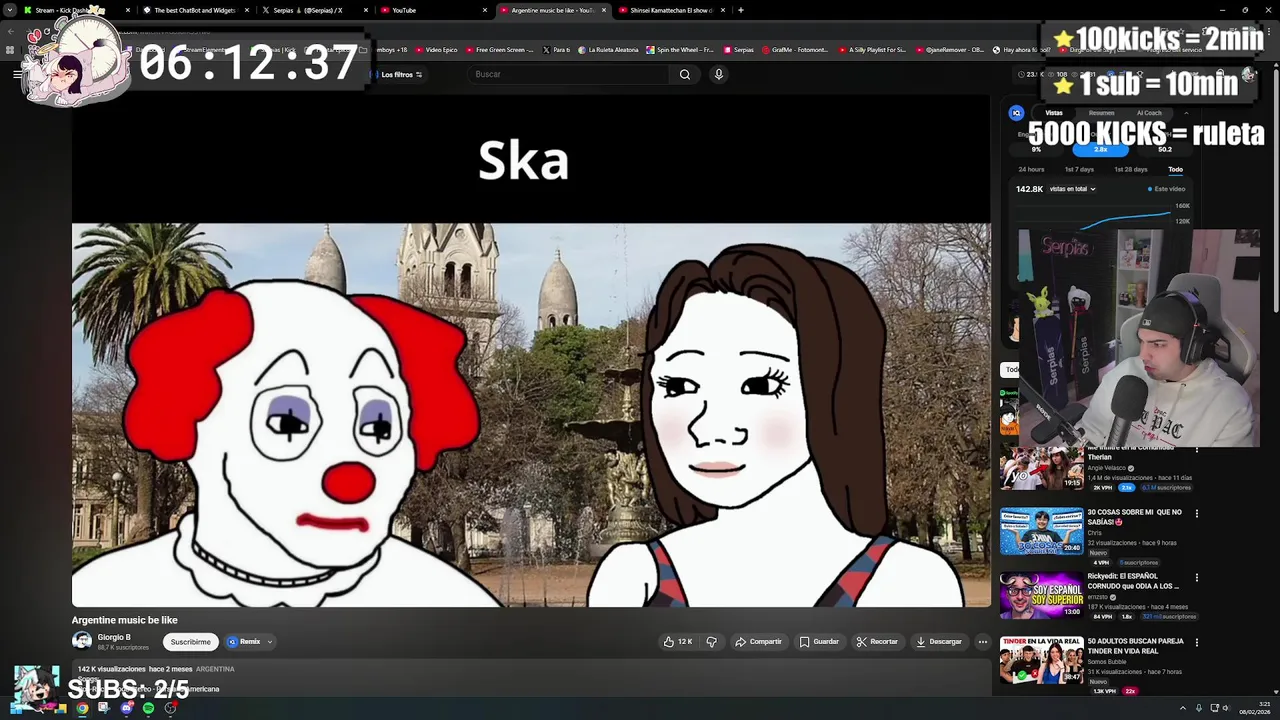Select the 'Todo' stats range
This screenshot has width=1280, height=720.
click(1175, 170)
